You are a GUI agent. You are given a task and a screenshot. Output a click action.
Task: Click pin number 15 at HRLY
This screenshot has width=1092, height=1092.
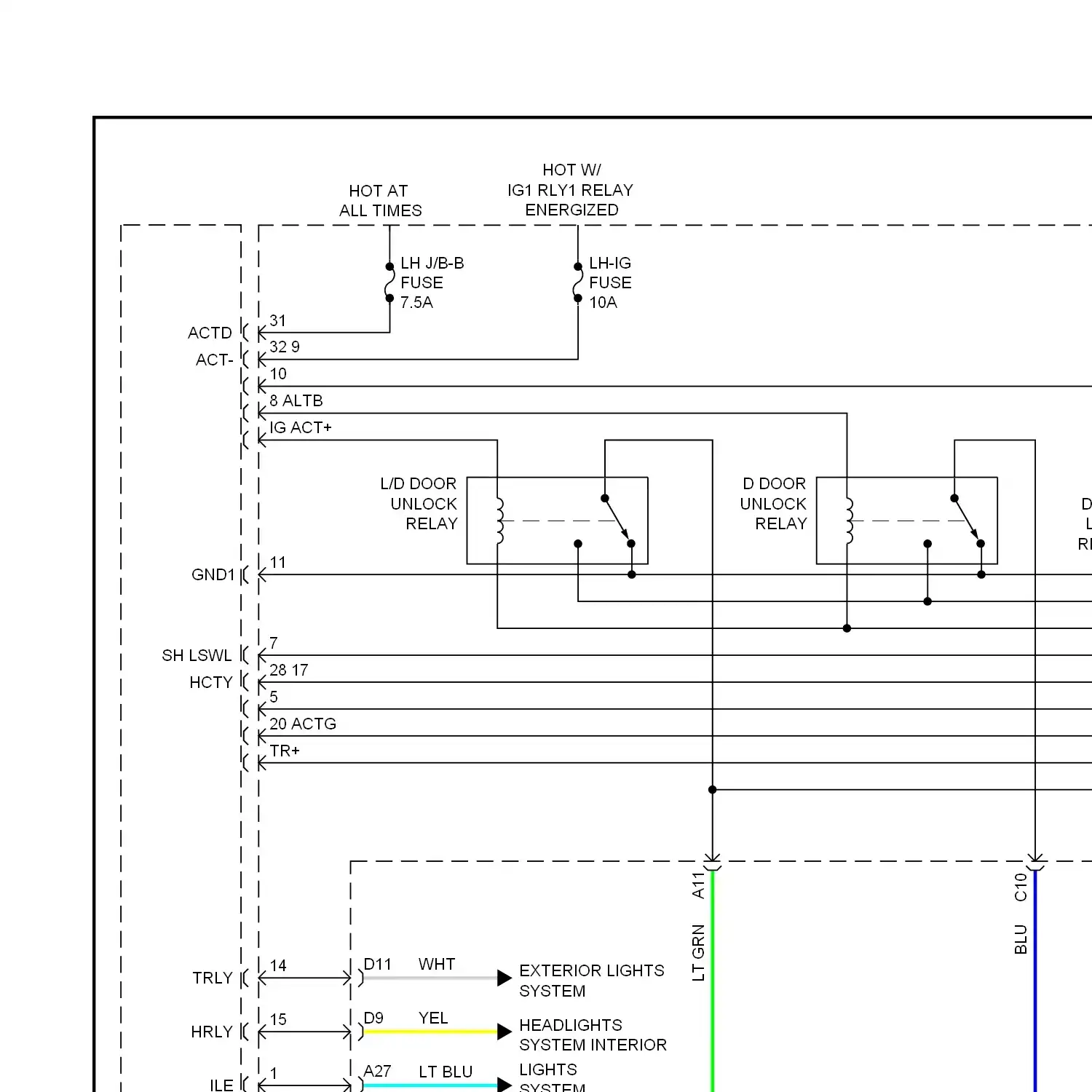[x=278, y=1019]
